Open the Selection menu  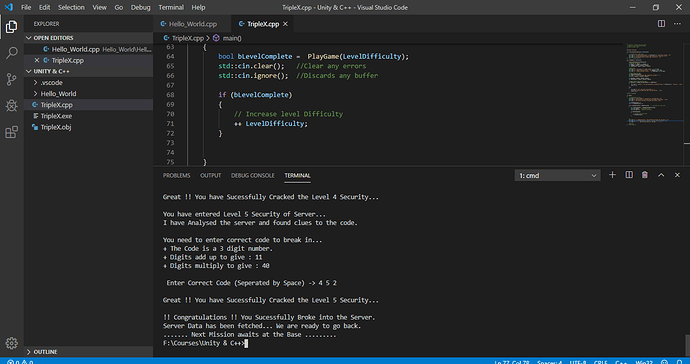click(x=71, y=7)
